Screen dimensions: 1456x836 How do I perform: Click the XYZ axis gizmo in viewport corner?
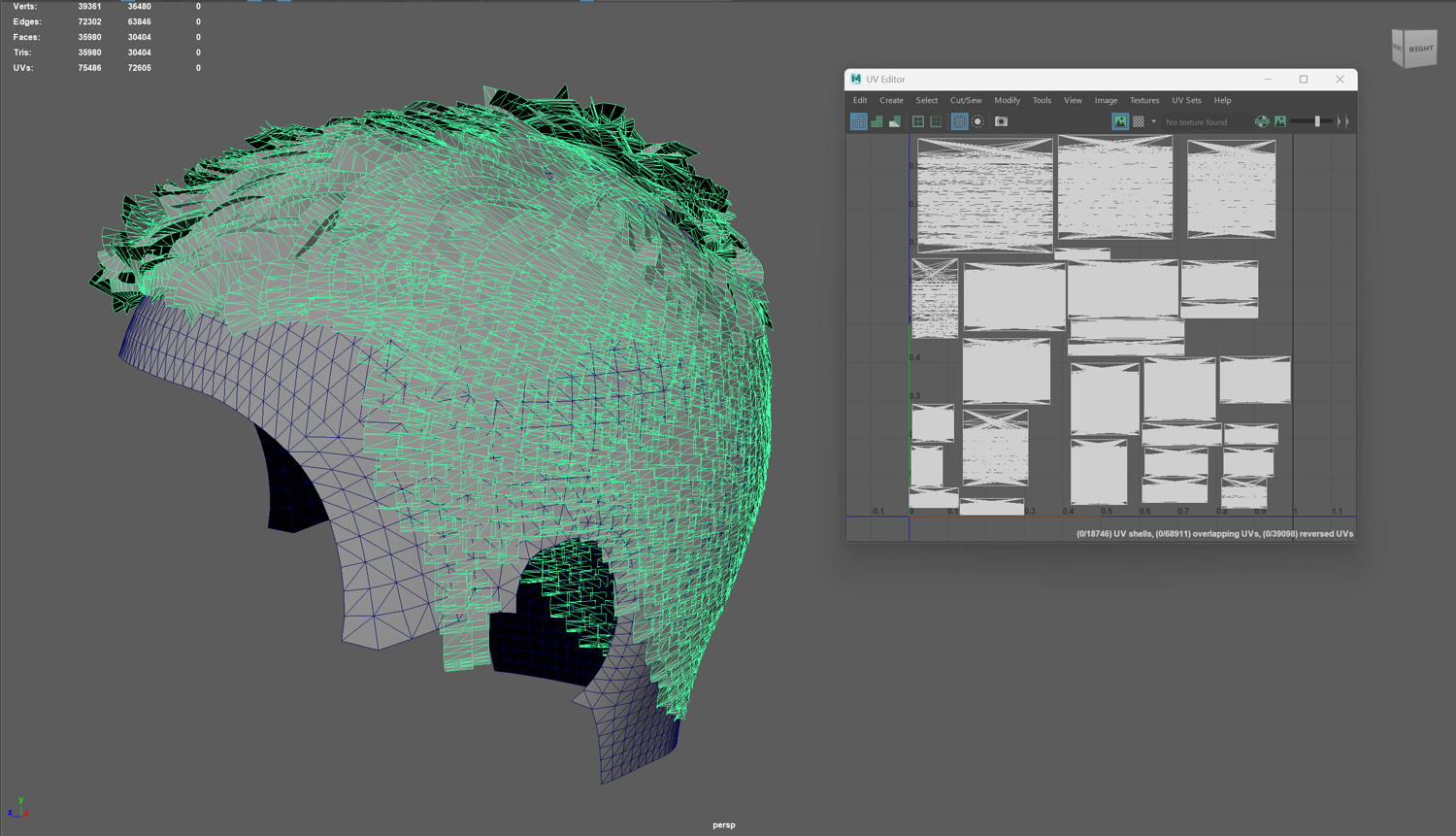coord(17,808)
